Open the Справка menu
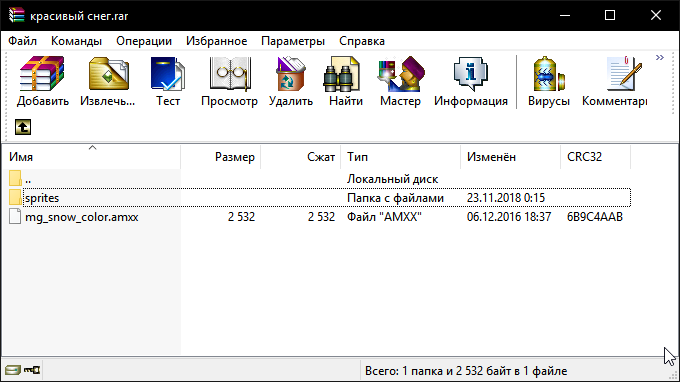 (x=362, y=41)
